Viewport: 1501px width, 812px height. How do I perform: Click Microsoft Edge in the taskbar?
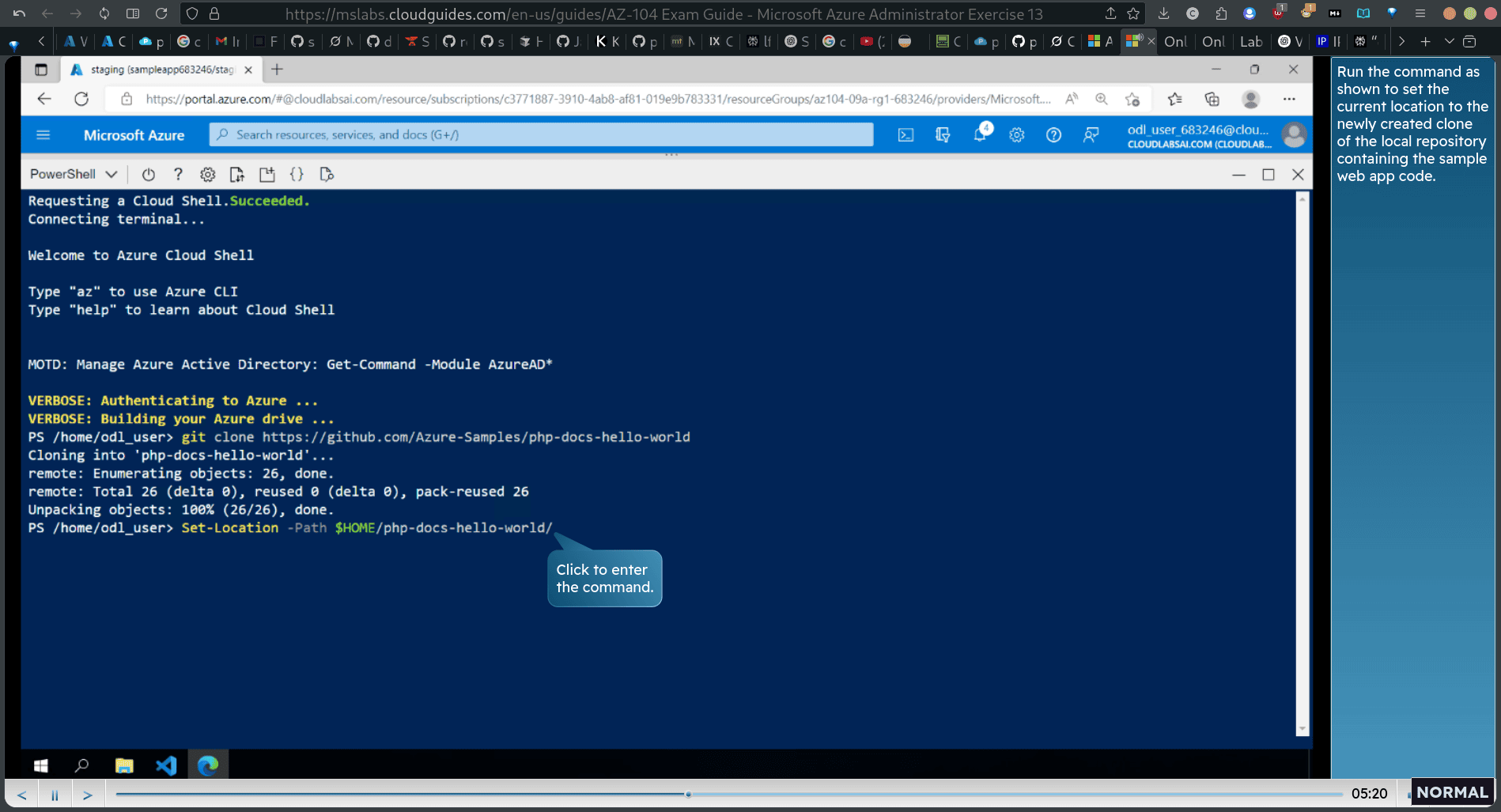pos(208,765)
